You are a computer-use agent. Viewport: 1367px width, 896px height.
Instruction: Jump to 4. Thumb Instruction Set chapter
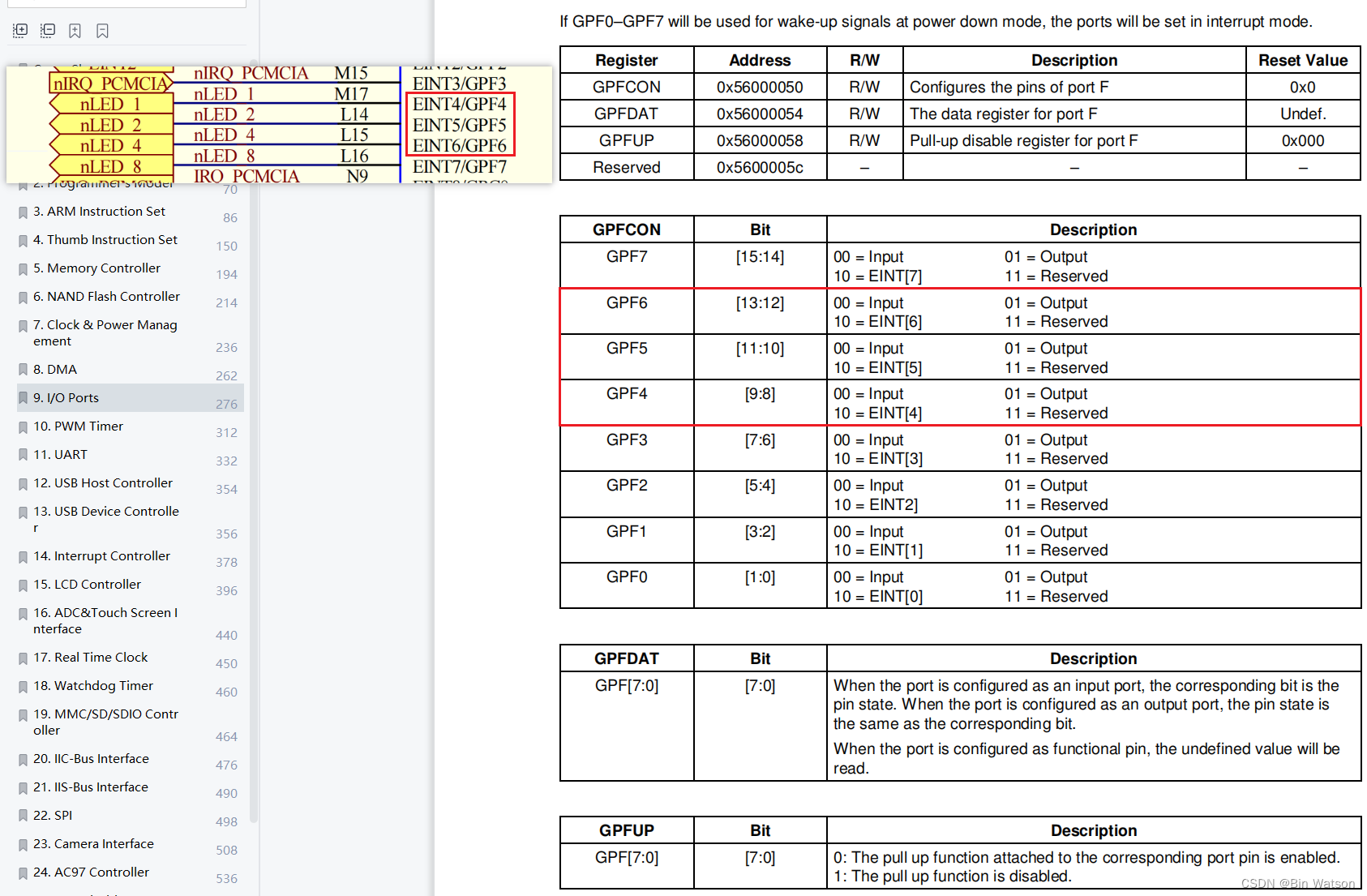[x=105, y=239]
